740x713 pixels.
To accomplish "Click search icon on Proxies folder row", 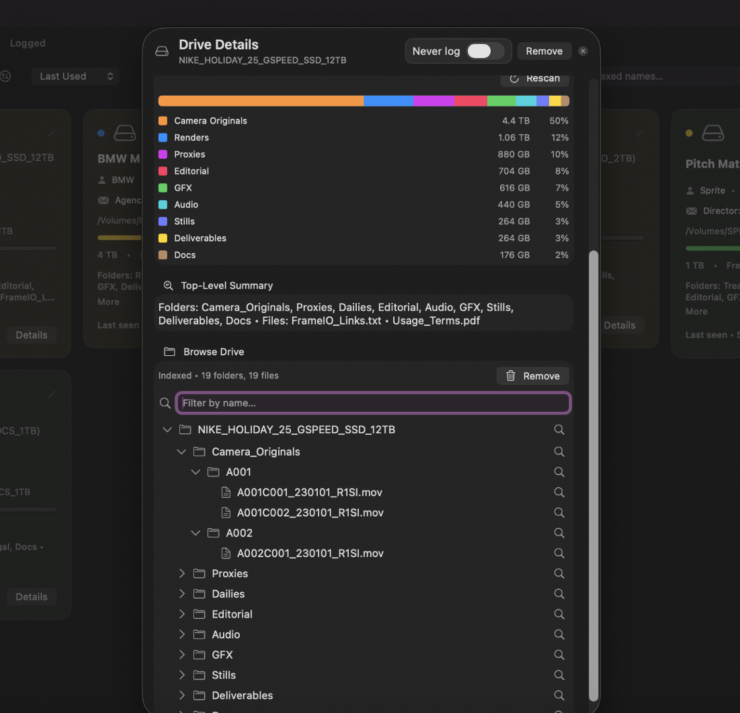I will pos(559,574).
